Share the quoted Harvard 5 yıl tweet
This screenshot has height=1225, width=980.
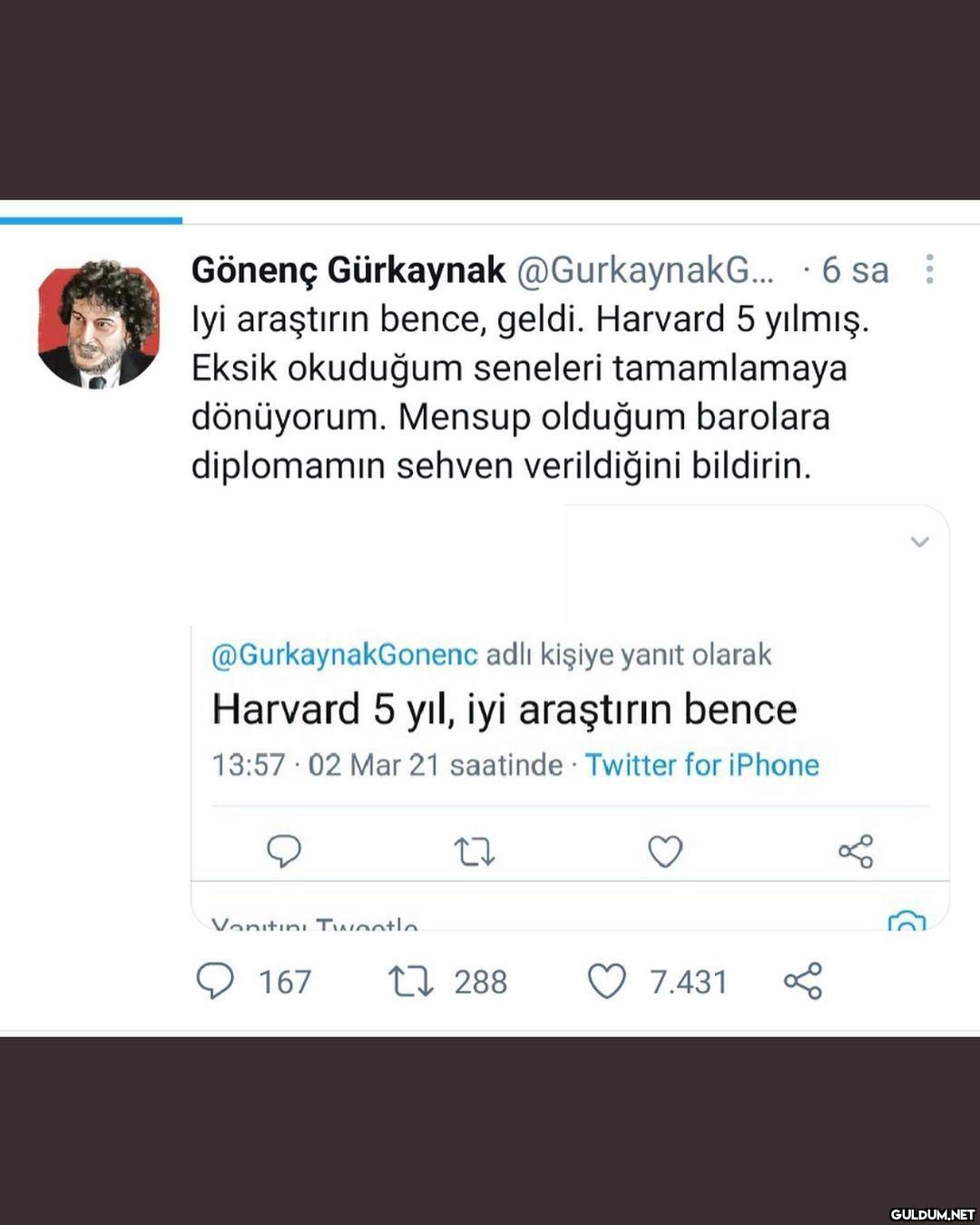coord(856,851)
